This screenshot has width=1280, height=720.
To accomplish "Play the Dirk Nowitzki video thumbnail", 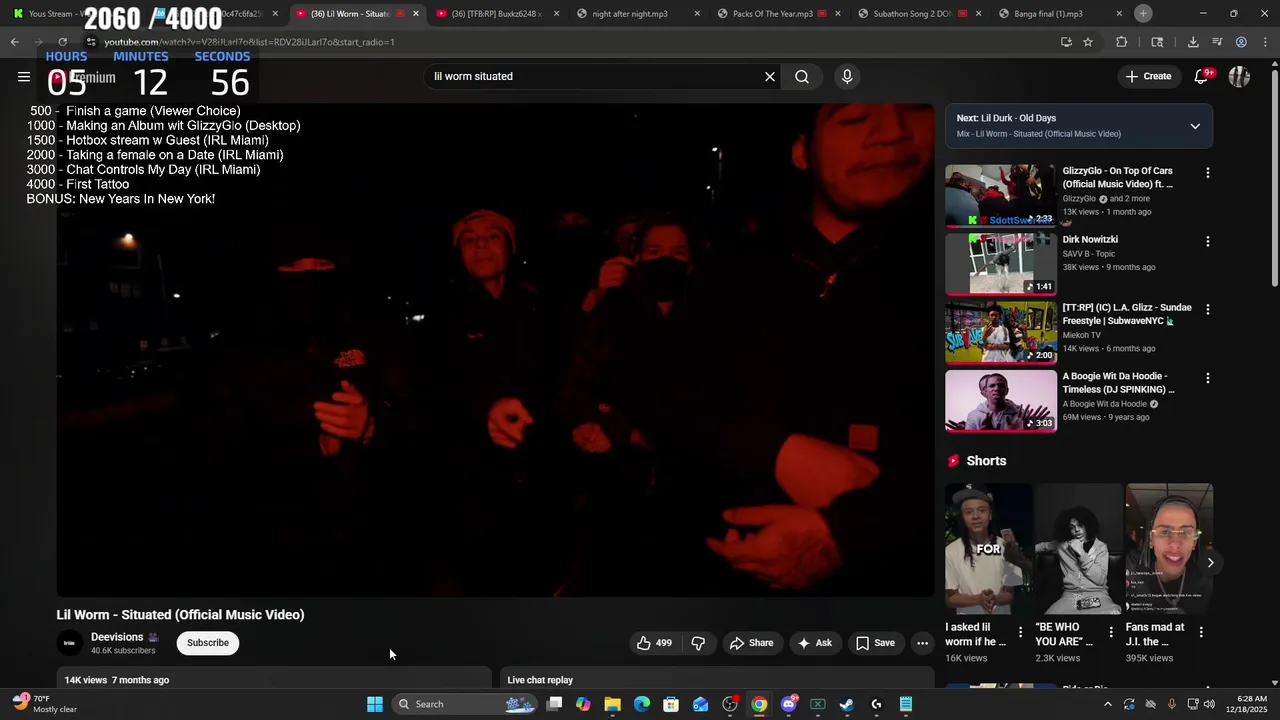I will [x=1000, y=265].
